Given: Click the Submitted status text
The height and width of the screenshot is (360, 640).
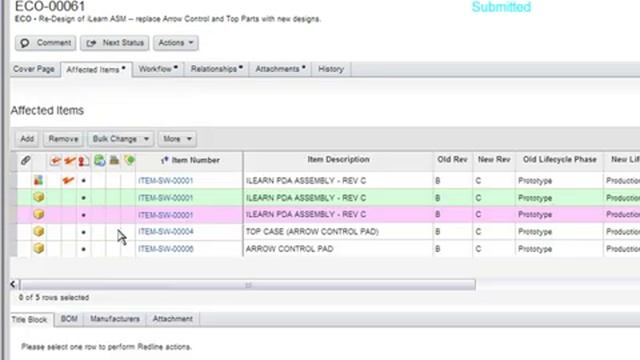Looking at the screenshot, I should (x=501, y=7).
